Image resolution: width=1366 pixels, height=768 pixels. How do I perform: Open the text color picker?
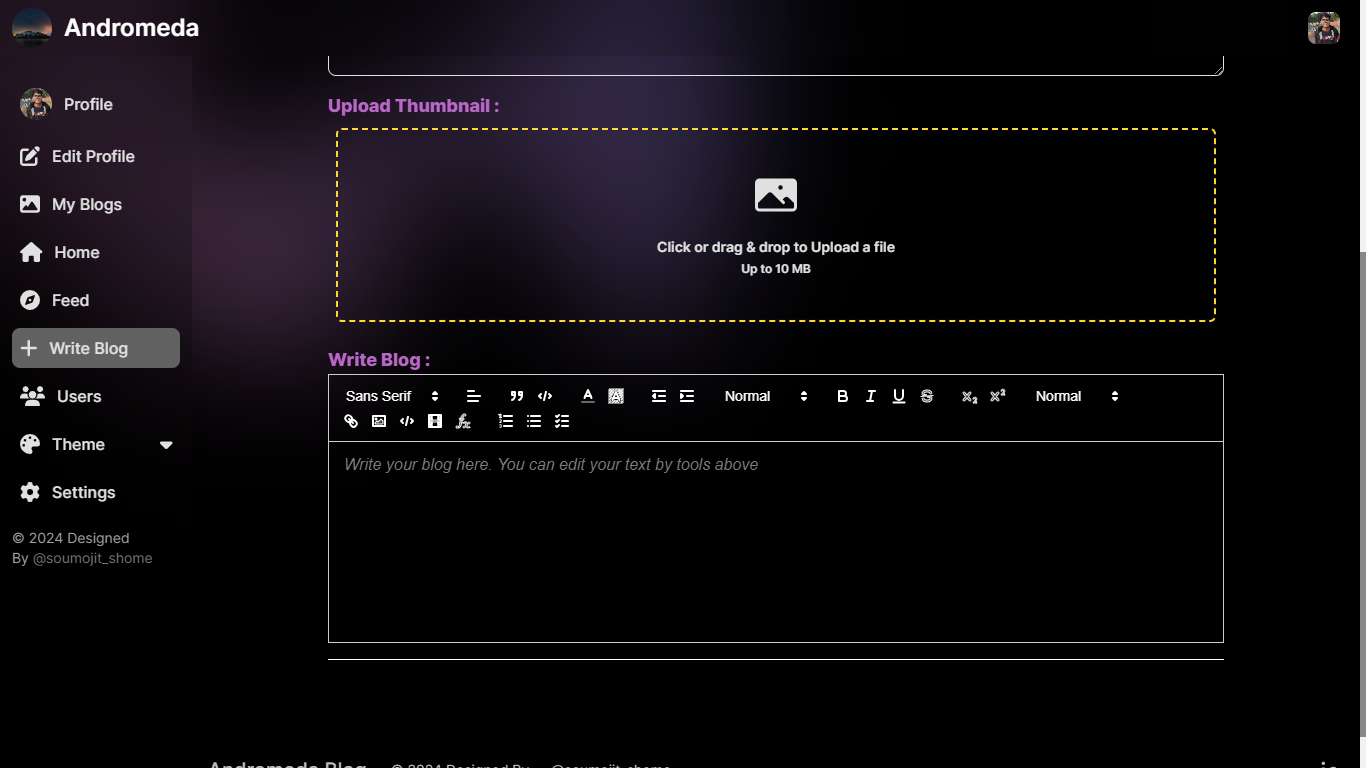[588, 396]
